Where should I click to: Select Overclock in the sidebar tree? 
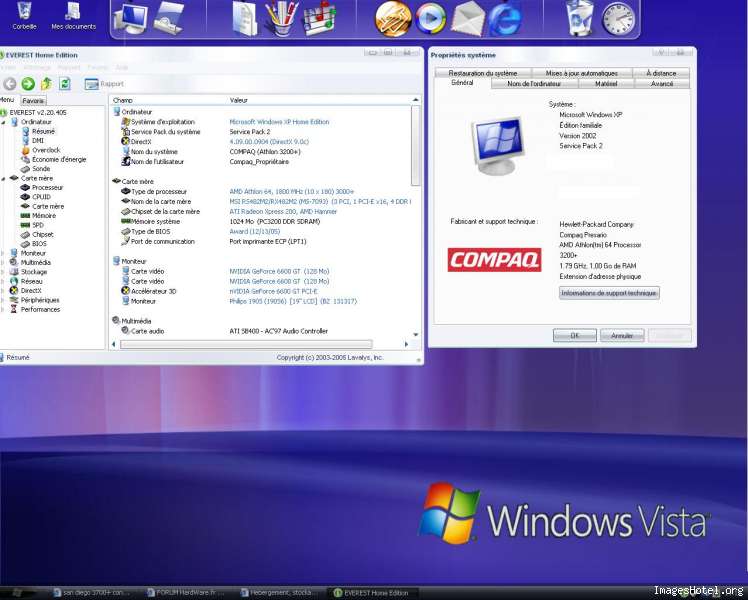[x=45, y=150]
